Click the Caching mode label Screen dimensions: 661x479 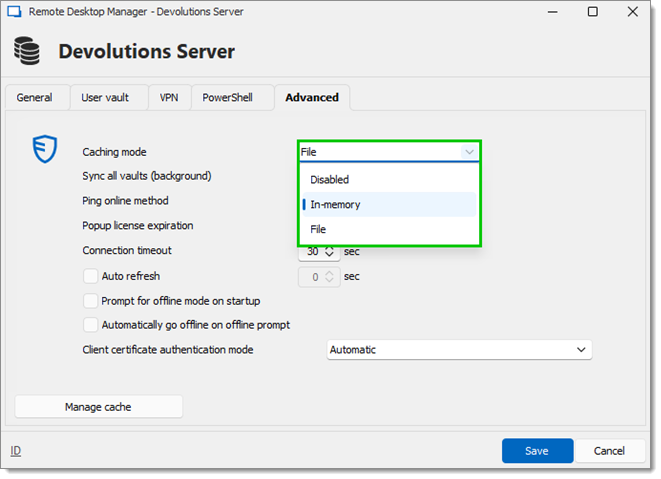[x=114, y=152]
